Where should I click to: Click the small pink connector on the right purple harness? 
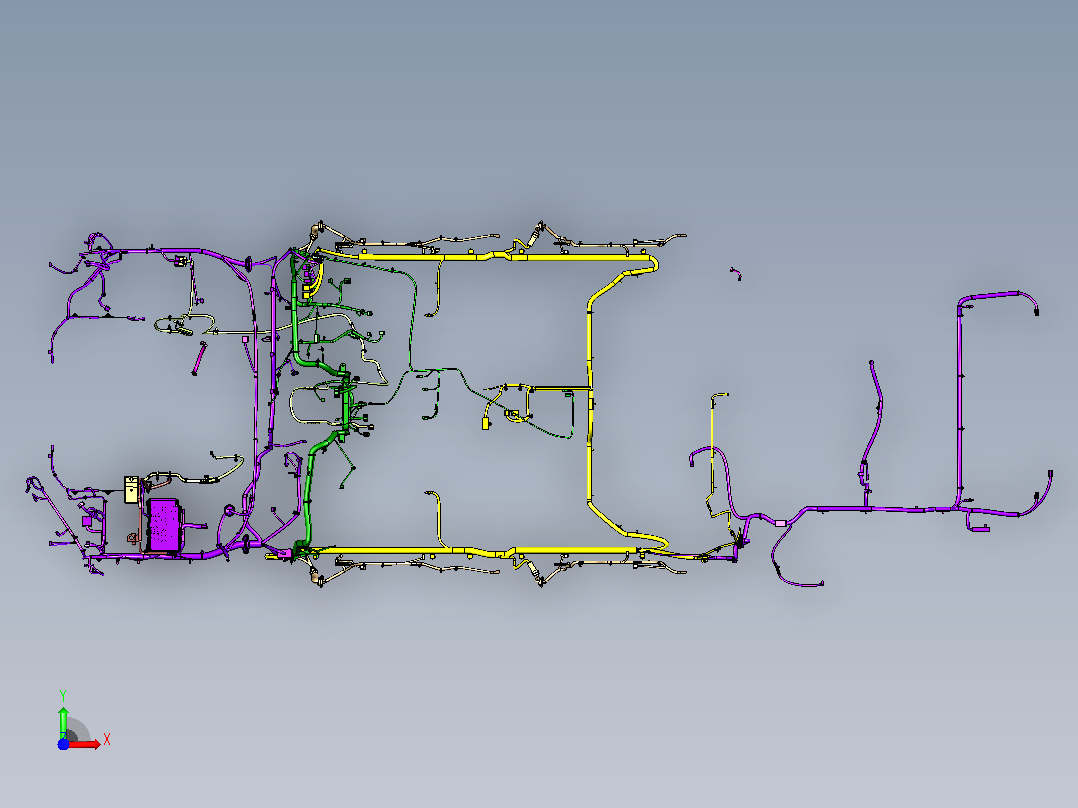tap(780, 523)
